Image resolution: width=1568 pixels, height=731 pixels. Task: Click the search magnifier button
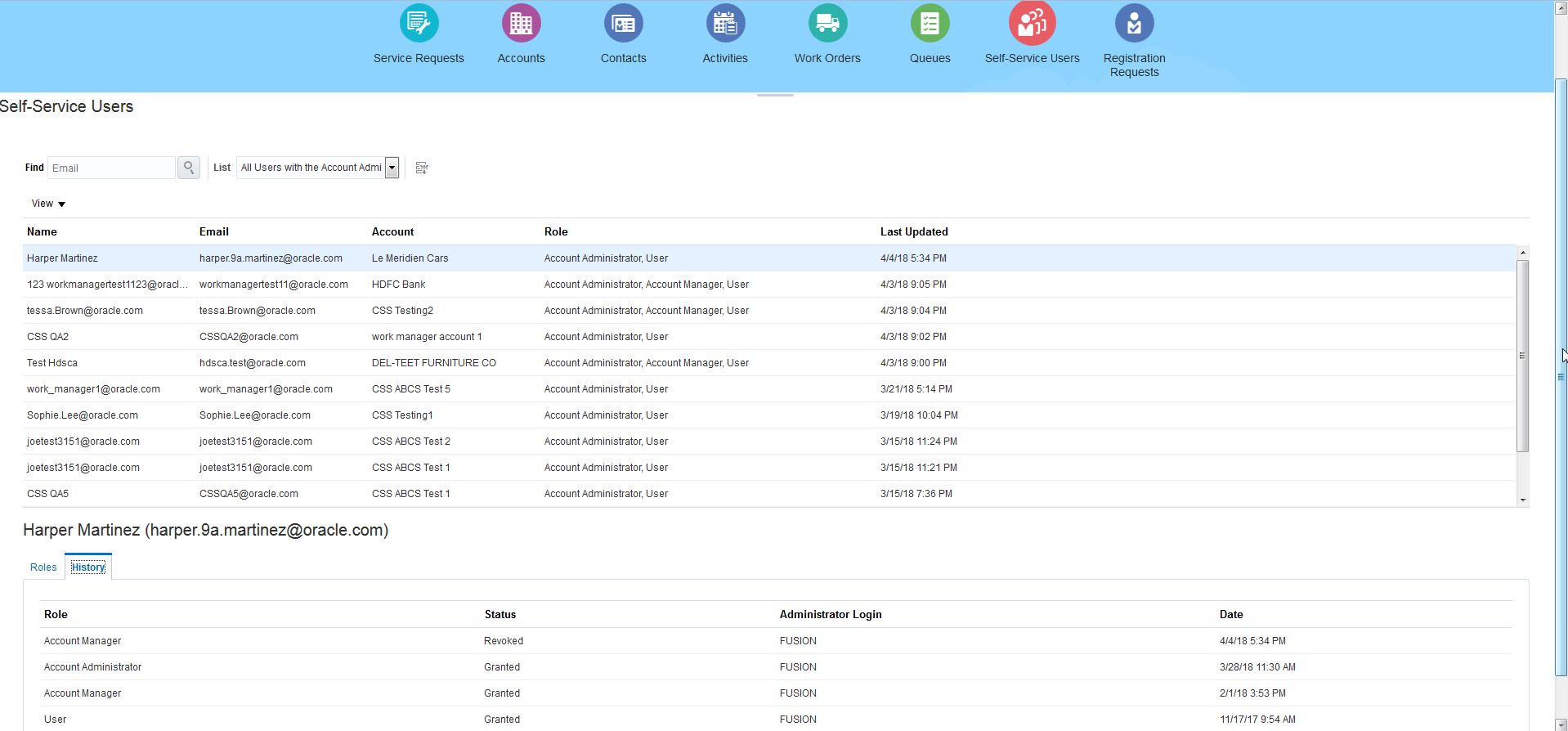click(189, 168)
